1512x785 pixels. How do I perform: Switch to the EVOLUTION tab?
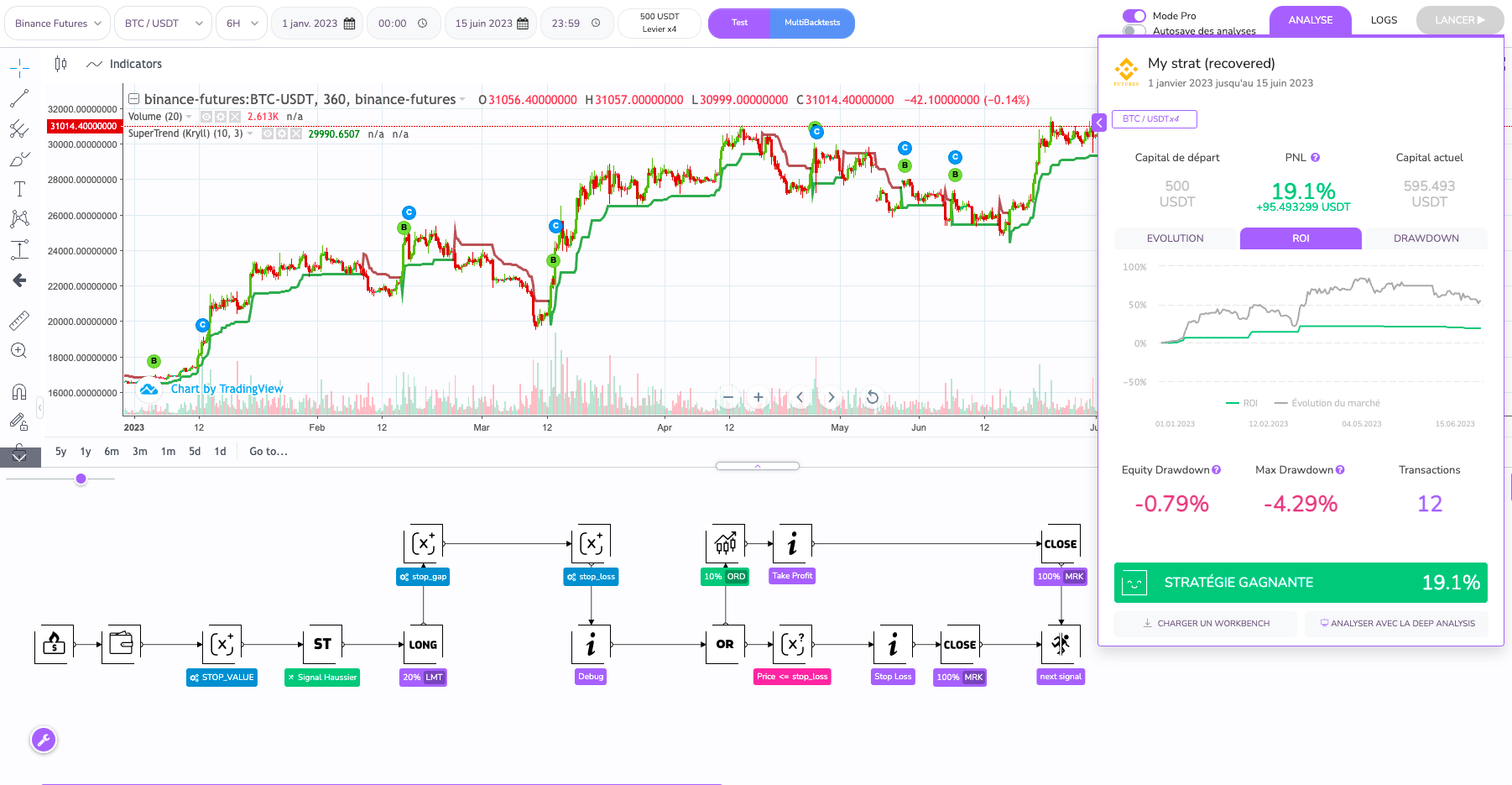coord(1175,238)
